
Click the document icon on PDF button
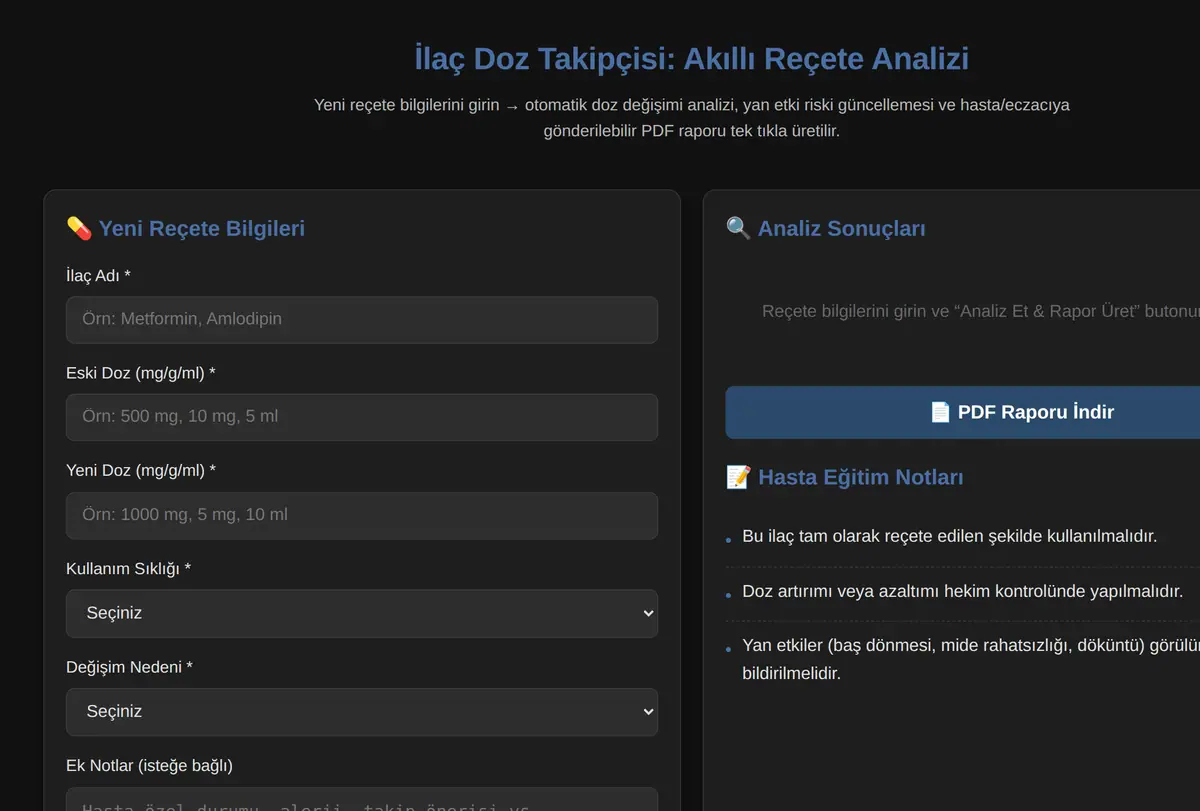pos(940,412)
